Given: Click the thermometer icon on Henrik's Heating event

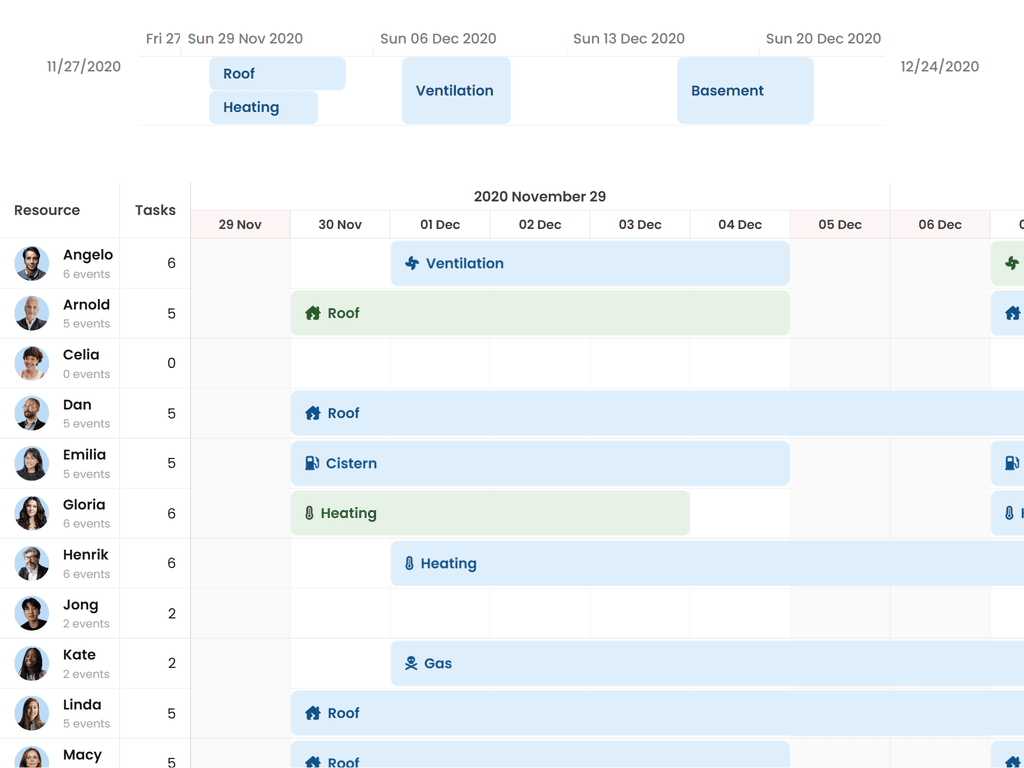Looking at the screenshot, I should pyautogui.click(x=409, y=564).
